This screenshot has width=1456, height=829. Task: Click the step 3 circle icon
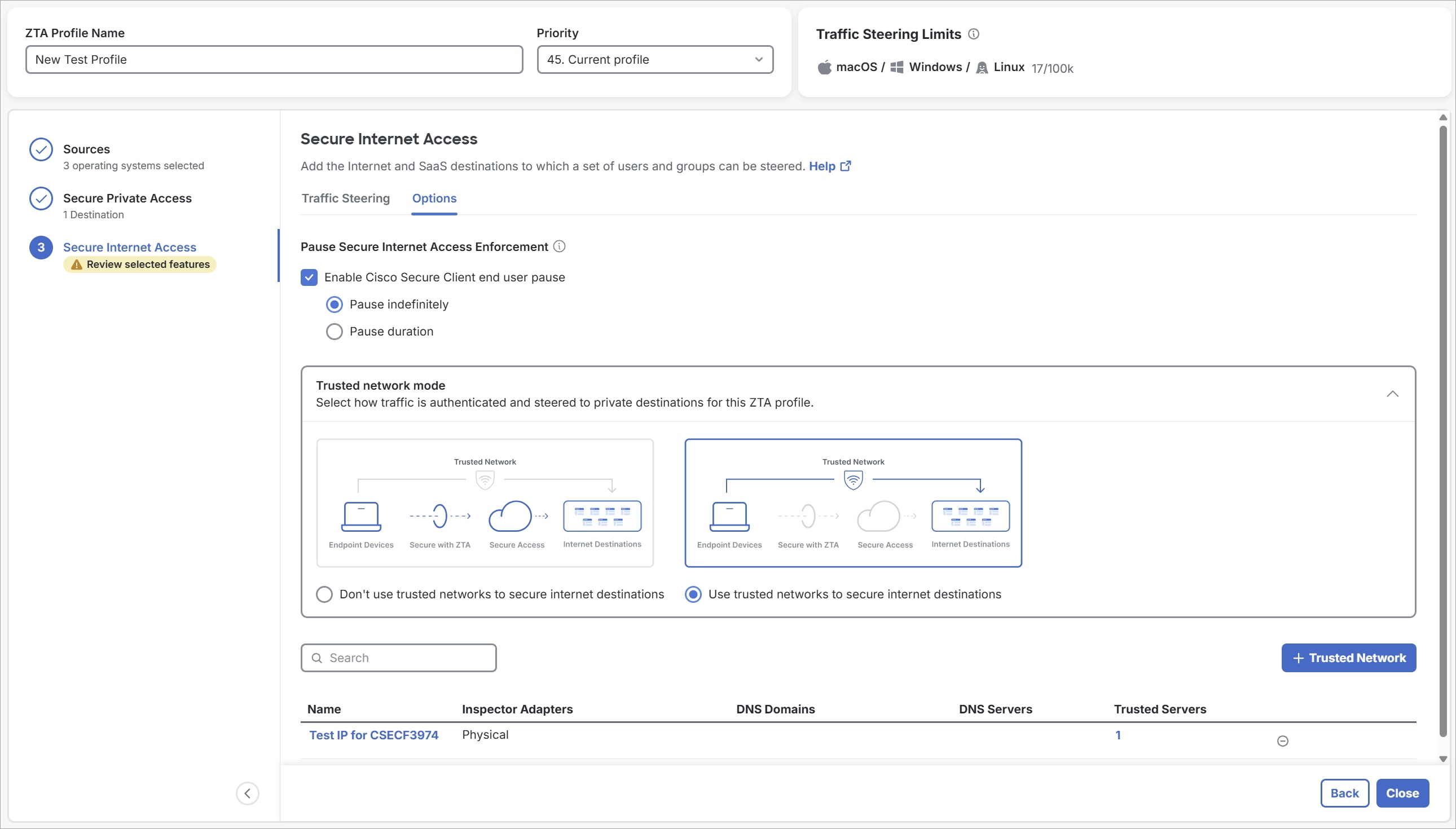tap(41, 247)
